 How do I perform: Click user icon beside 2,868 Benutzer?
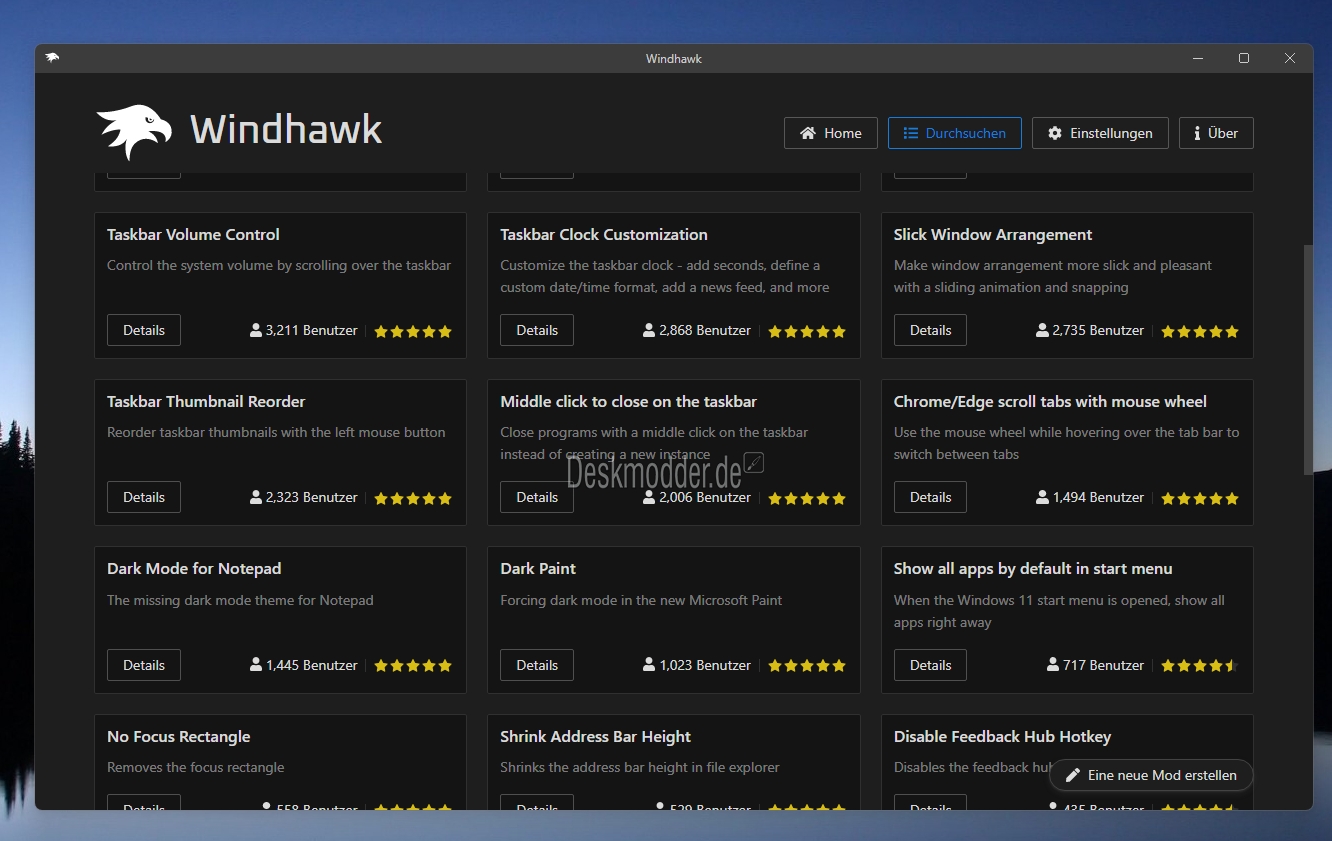tap(649, 330)
